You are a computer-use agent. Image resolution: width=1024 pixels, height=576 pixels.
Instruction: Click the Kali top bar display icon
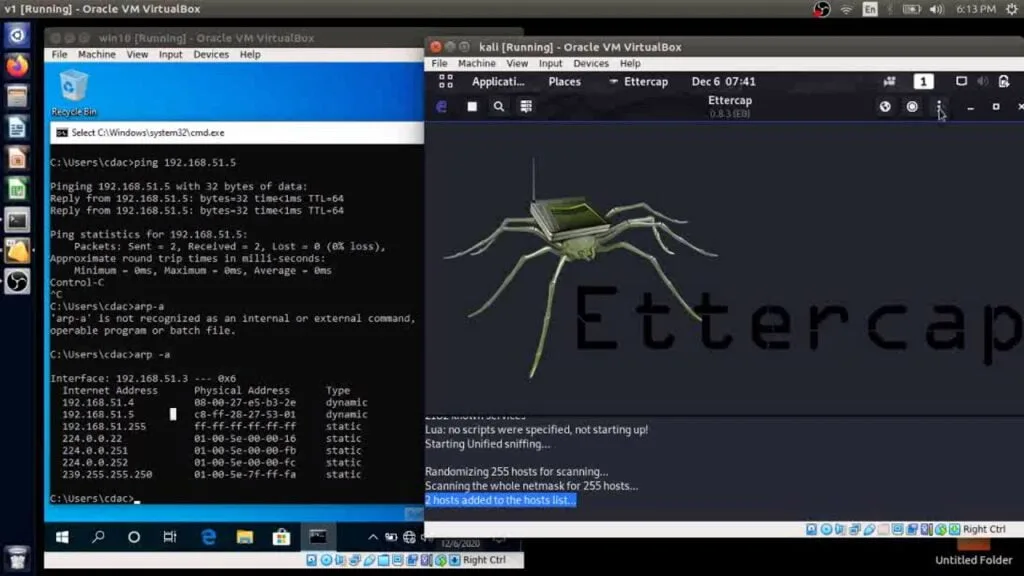tap(961, 82)
